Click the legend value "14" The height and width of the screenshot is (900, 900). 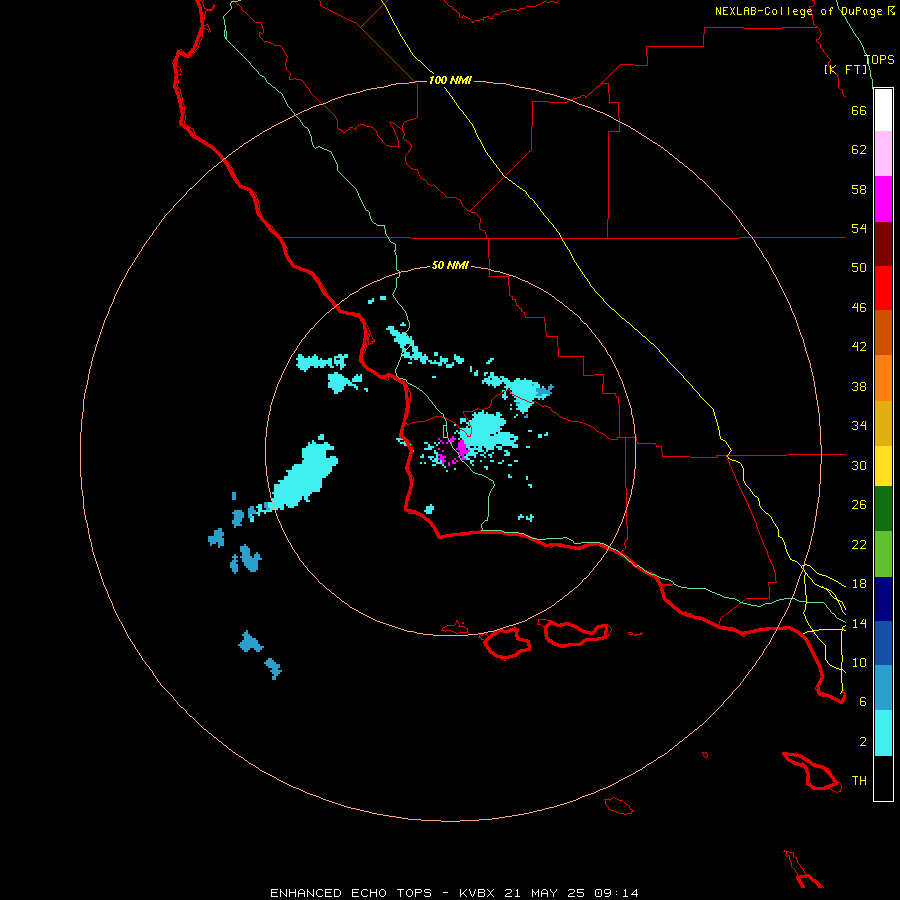[x=859, y=624]
